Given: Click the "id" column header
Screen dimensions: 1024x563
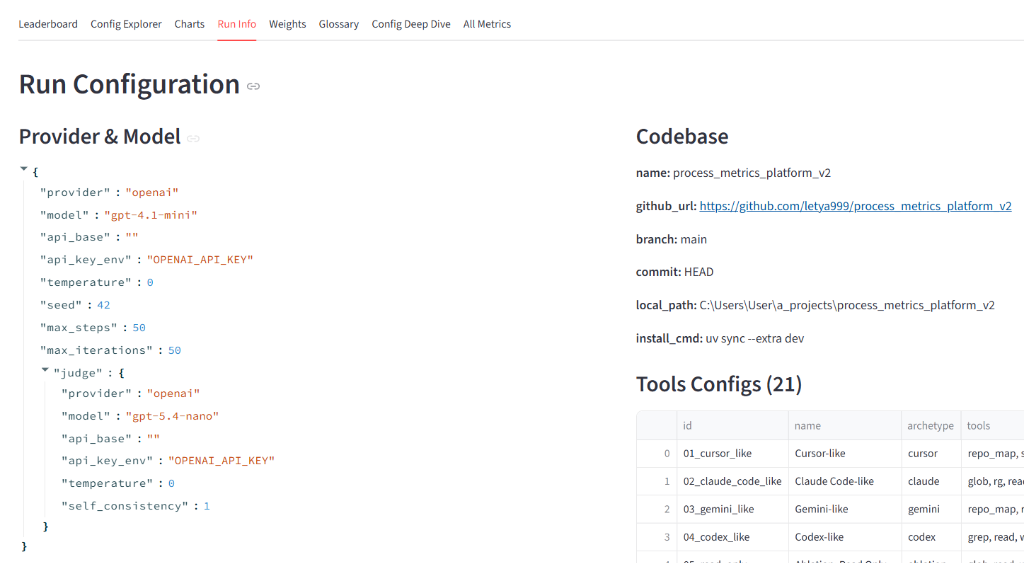Looking at the screenshot, I should click(x=732, y=425).
